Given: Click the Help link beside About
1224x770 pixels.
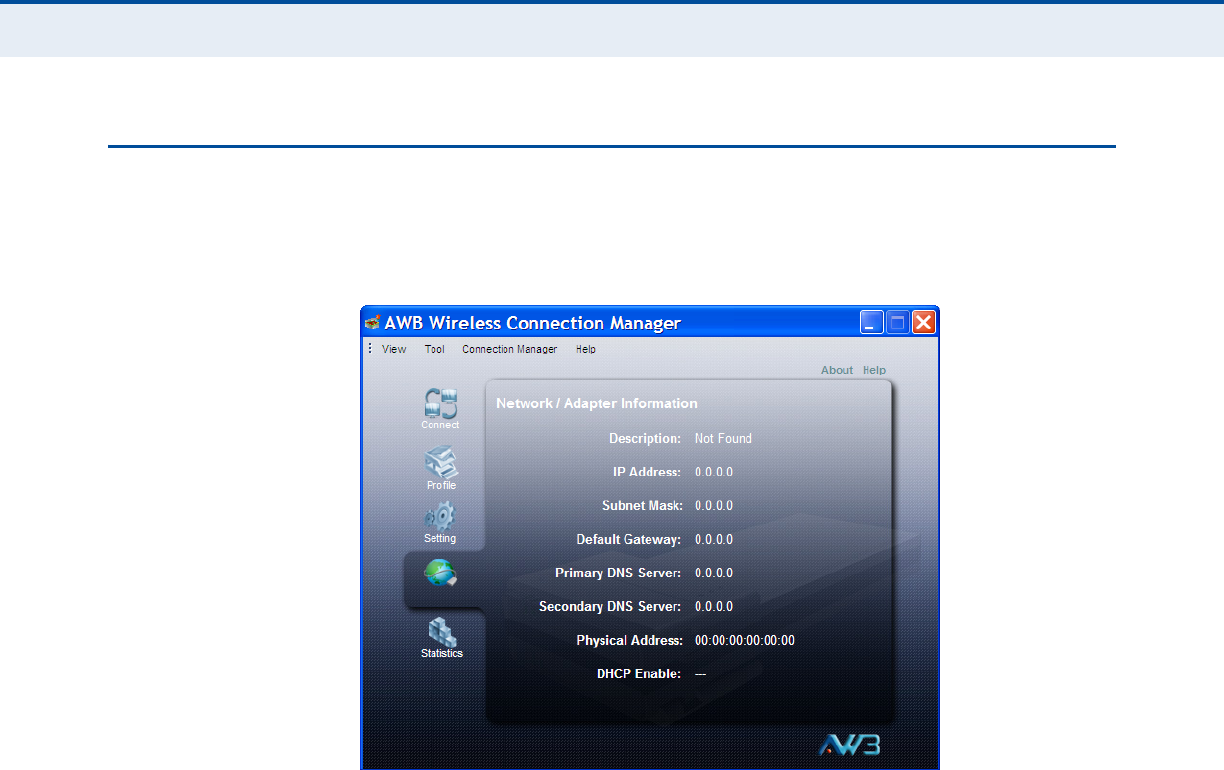Looking at the screenshot, I should (875, 370).
